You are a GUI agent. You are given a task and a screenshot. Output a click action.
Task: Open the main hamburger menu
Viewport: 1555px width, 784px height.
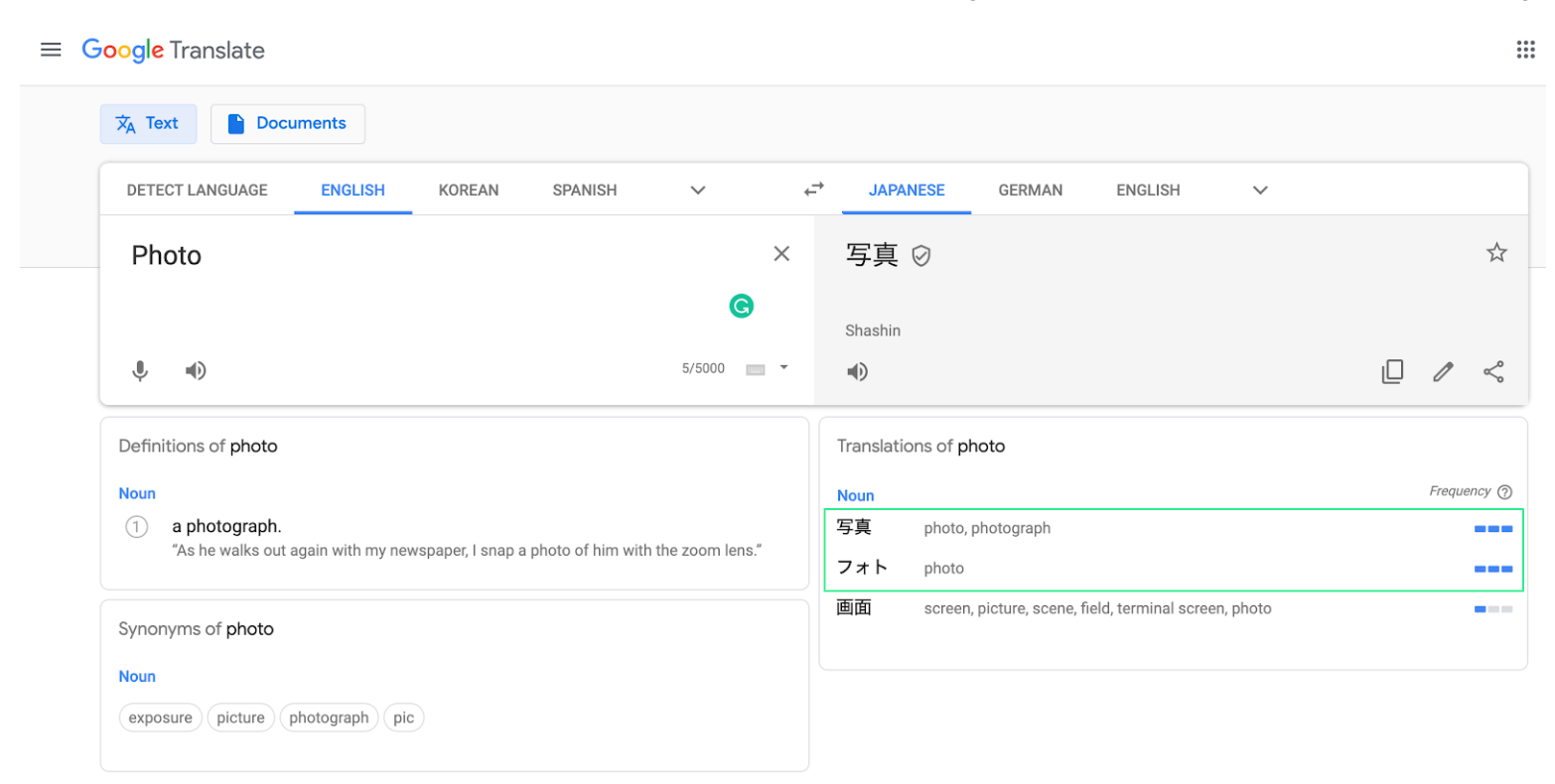(51, 50)
